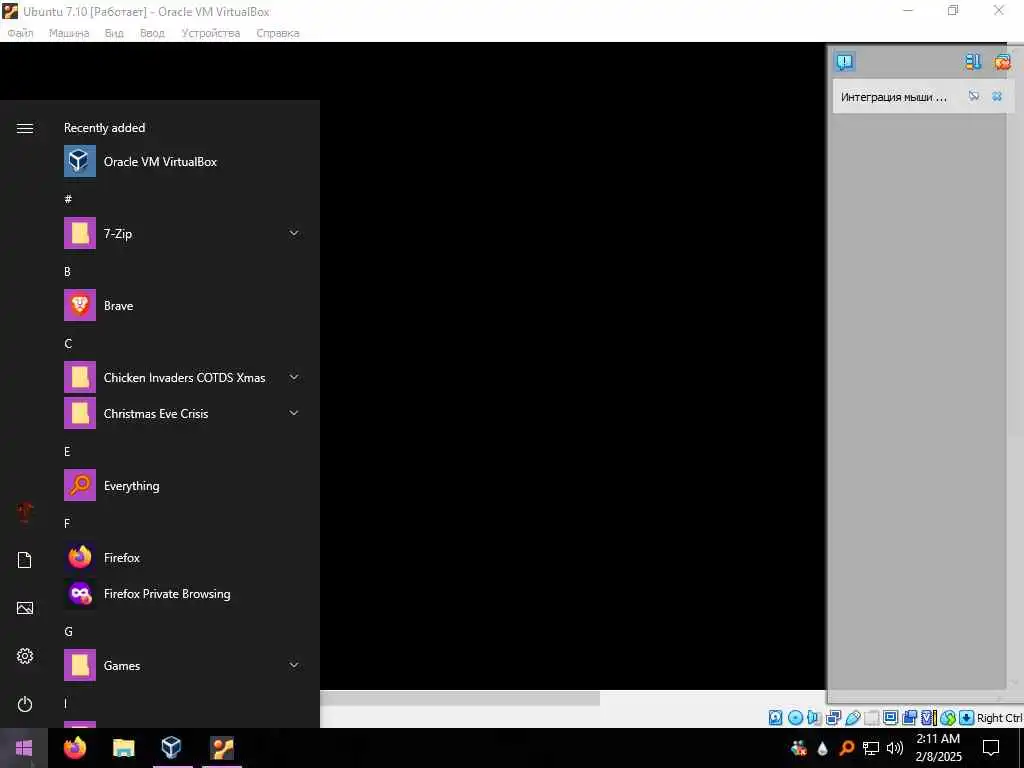Click the network adapters indicator in VM status bar
Screen dimensions: 1024x768
point(833,718)
